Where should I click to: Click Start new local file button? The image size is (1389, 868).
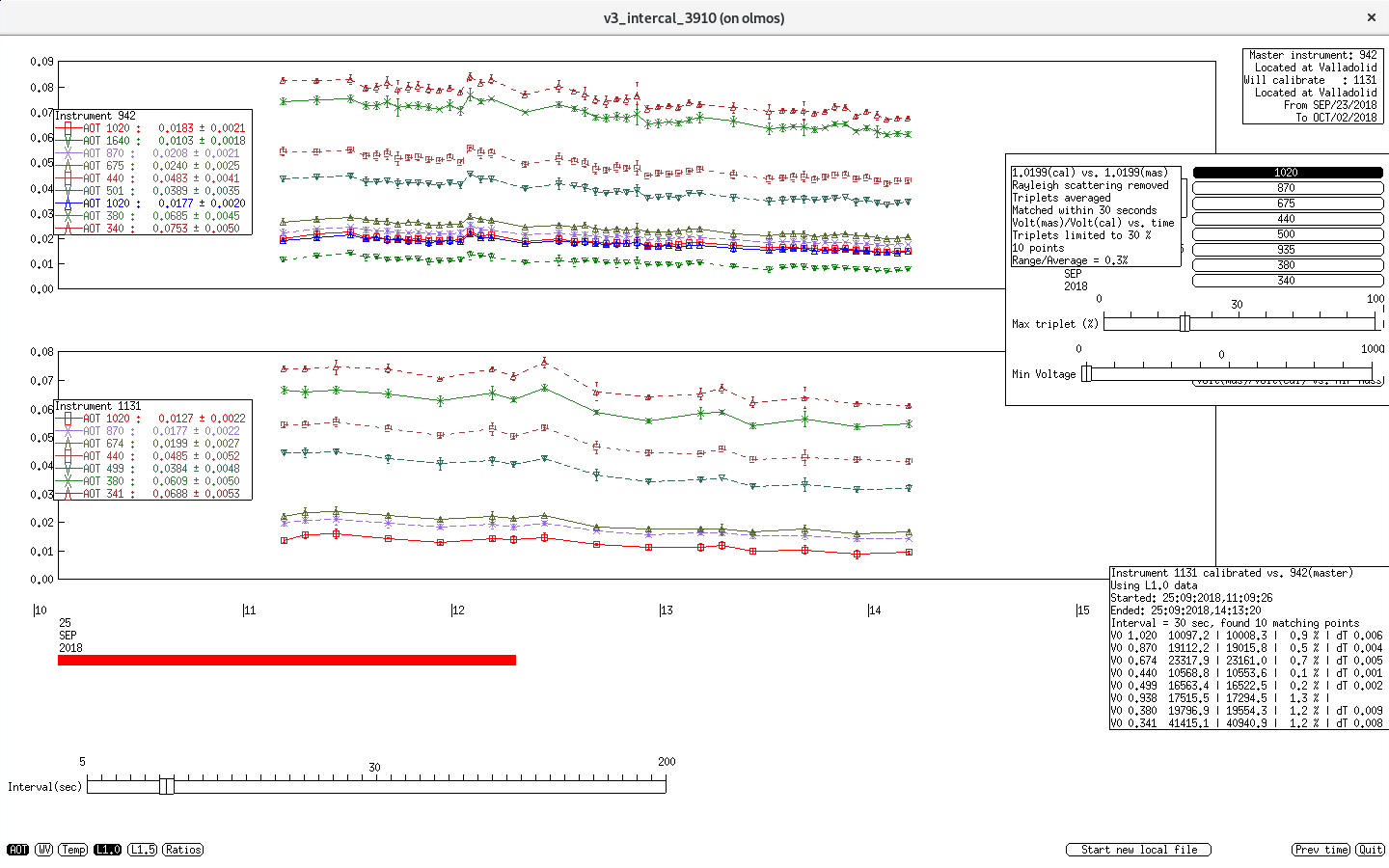tap(1138, 850)
